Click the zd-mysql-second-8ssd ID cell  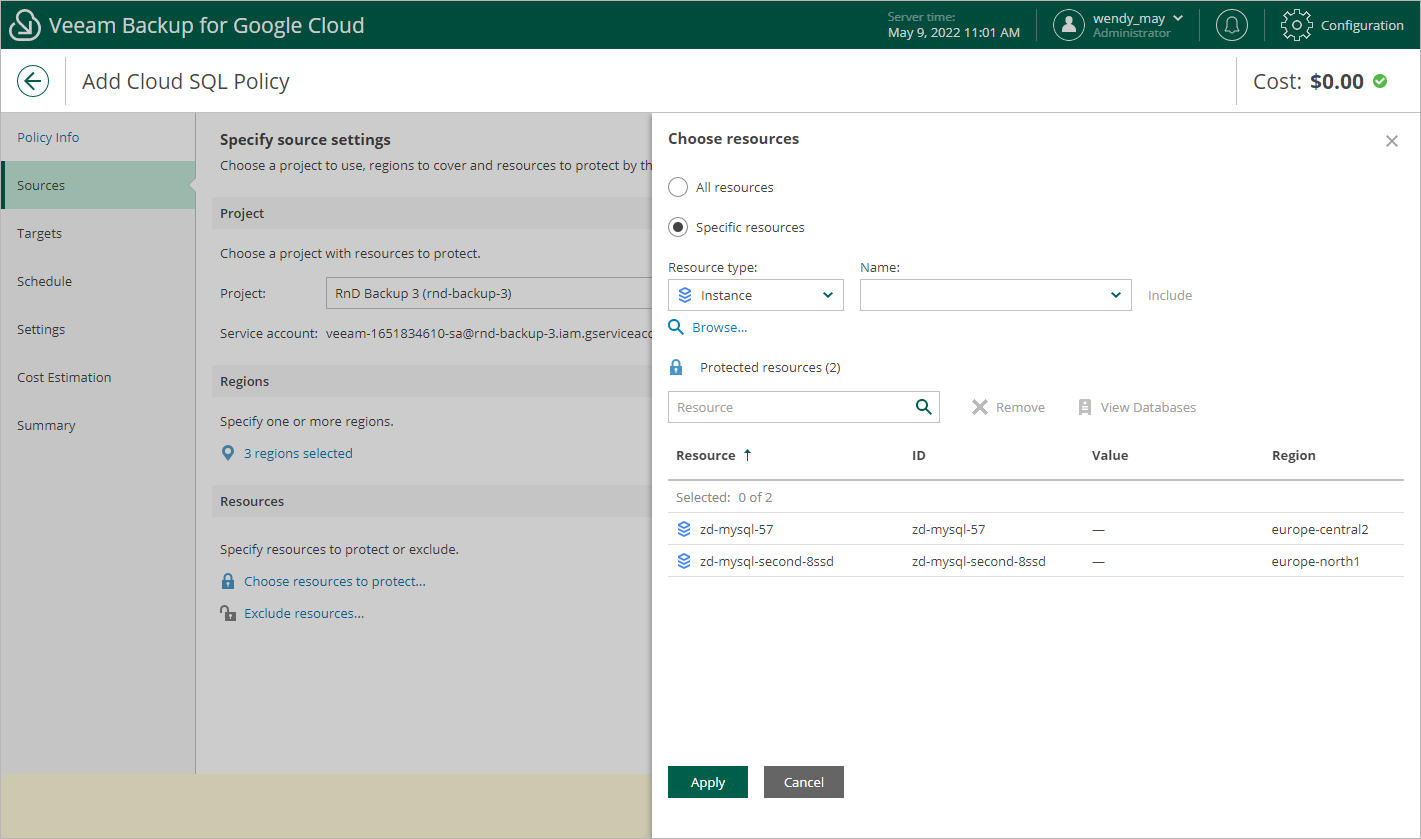[979, 561]
